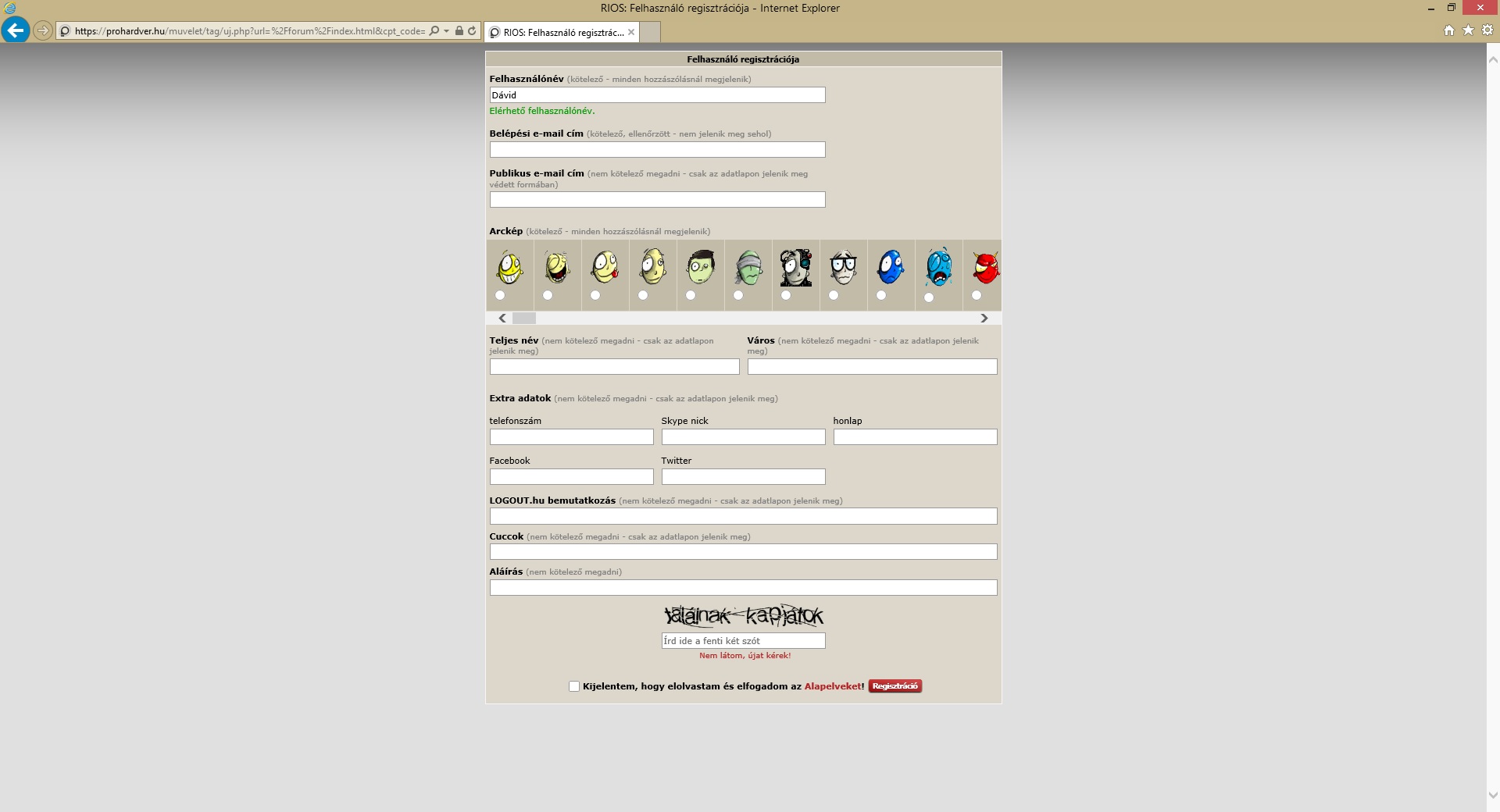
Task: Open a new blank tab
Action: coord(650,32)
